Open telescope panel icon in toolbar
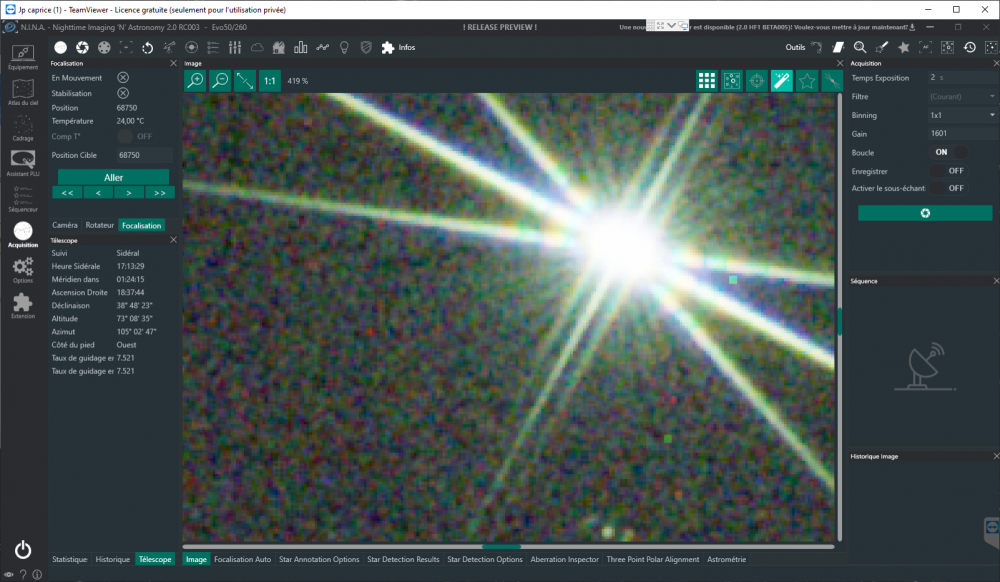1000x582 pixels. [169, 47]
